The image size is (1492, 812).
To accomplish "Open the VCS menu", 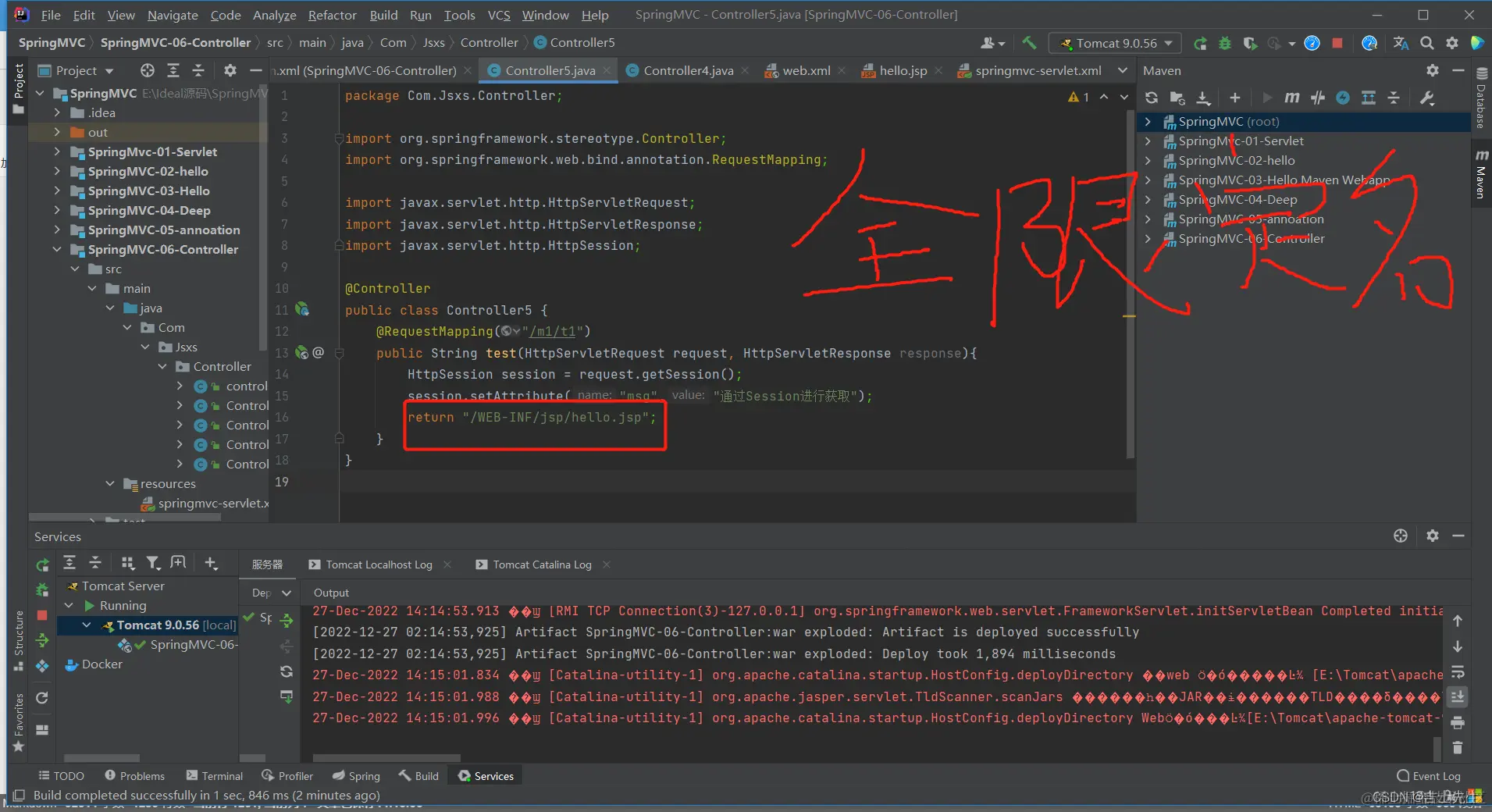I will click(499, 15).
